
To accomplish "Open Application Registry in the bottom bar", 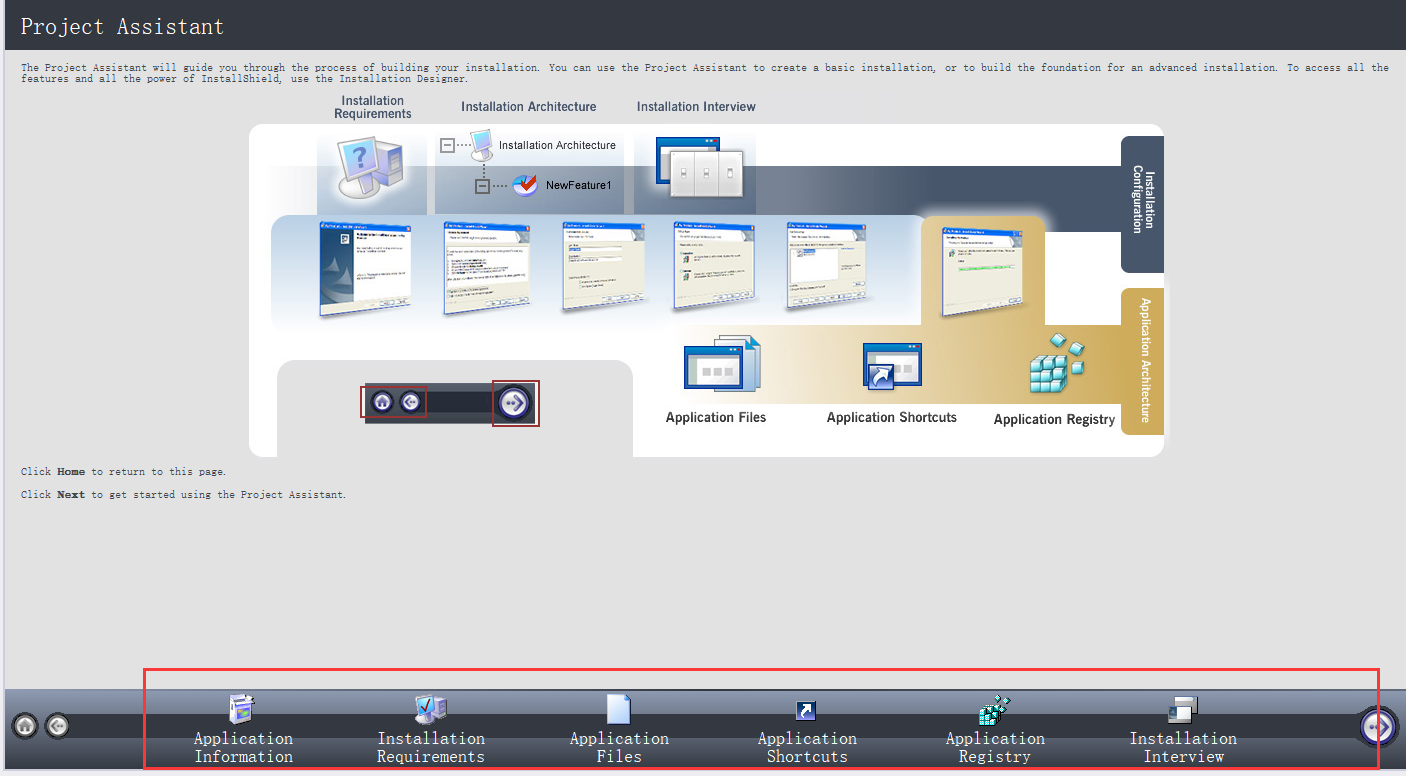I will coord(995,730).
